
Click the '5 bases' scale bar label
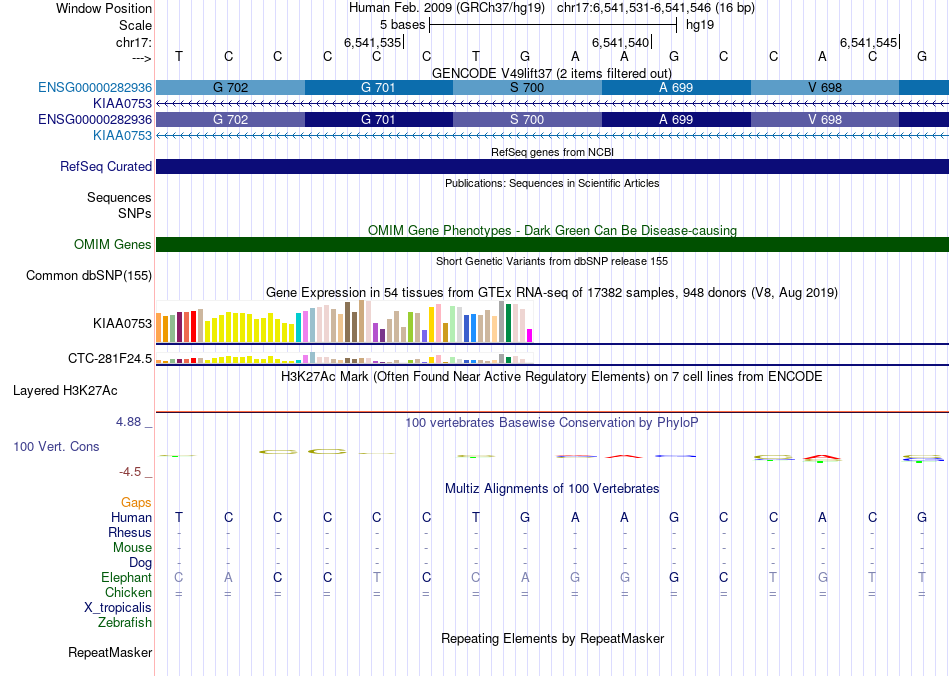[x=402, y=25]
